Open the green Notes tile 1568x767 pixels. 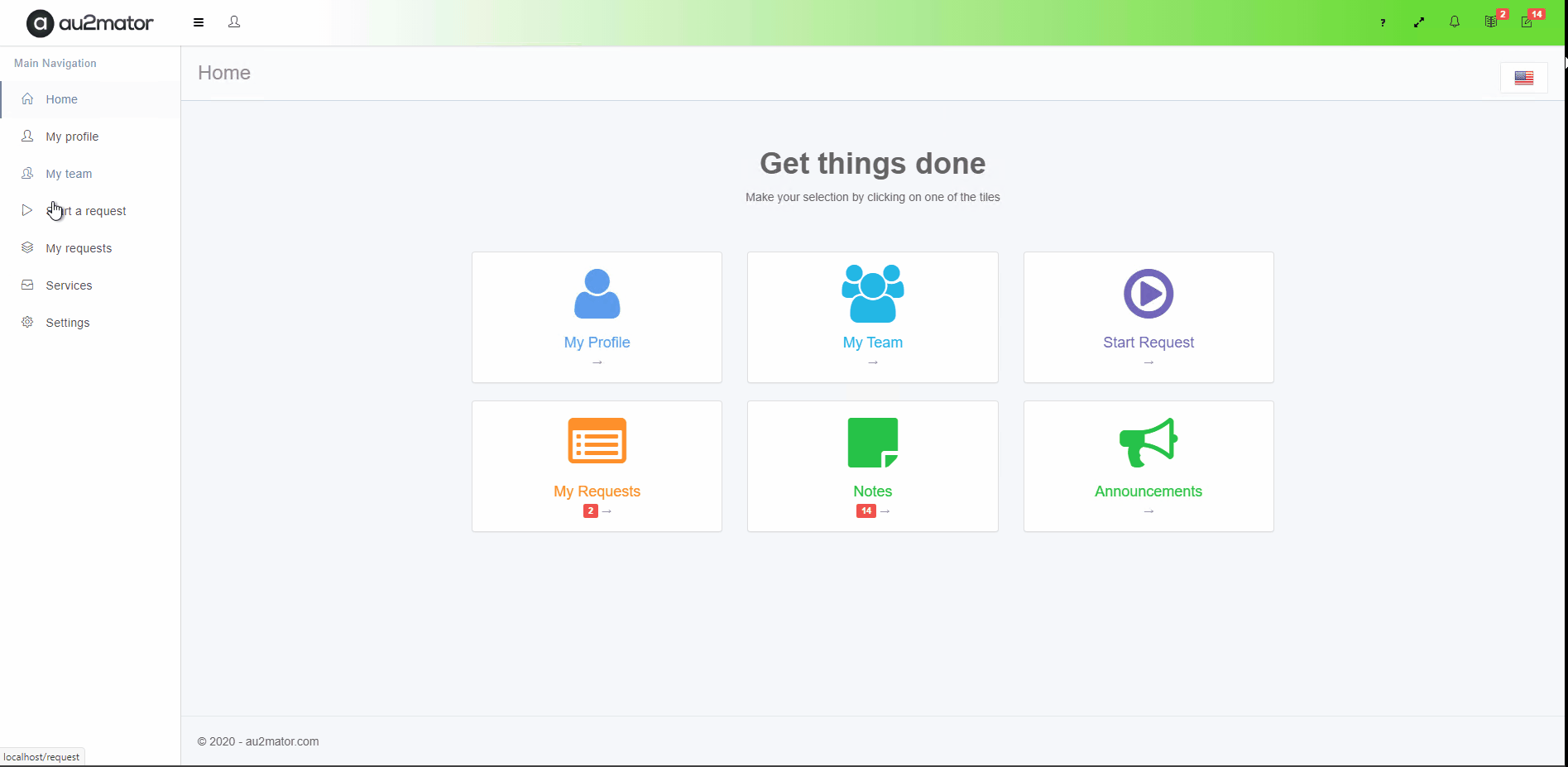coord(872,466)
